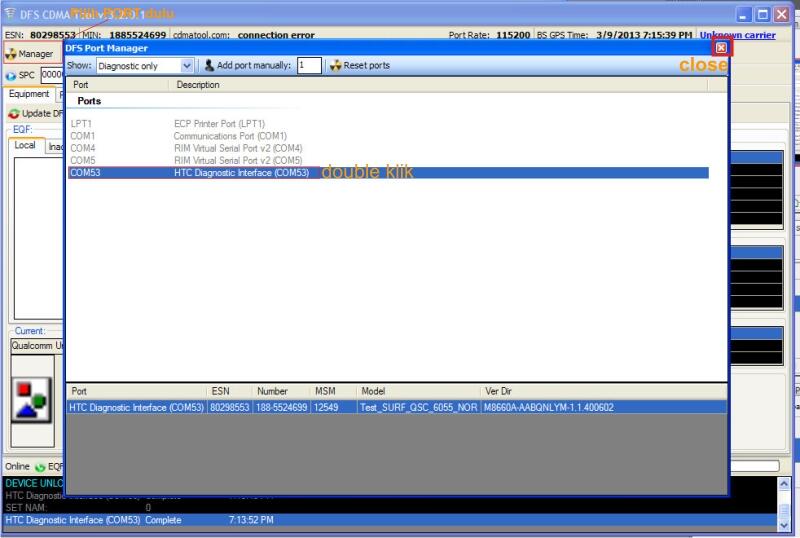Click the model cell Test_SURF_QSC_6055_NOR

418,407
